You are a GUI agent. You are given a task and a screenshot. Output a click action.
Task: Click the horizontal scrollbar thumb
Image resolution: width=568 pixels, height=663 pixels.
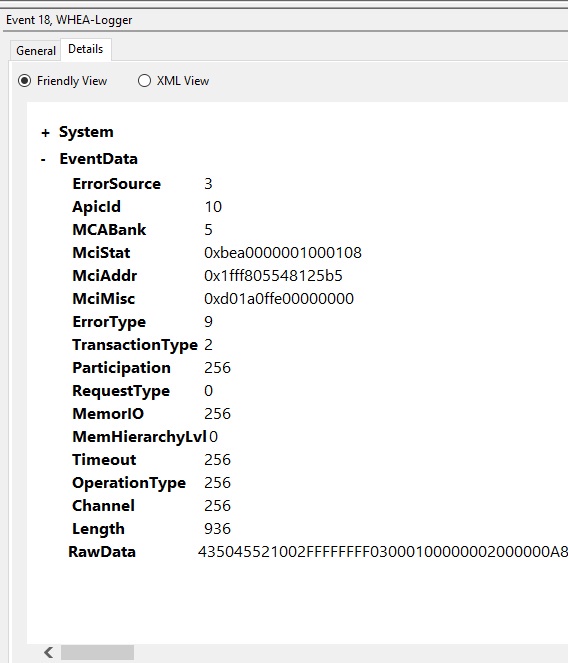tap(97, 652)
